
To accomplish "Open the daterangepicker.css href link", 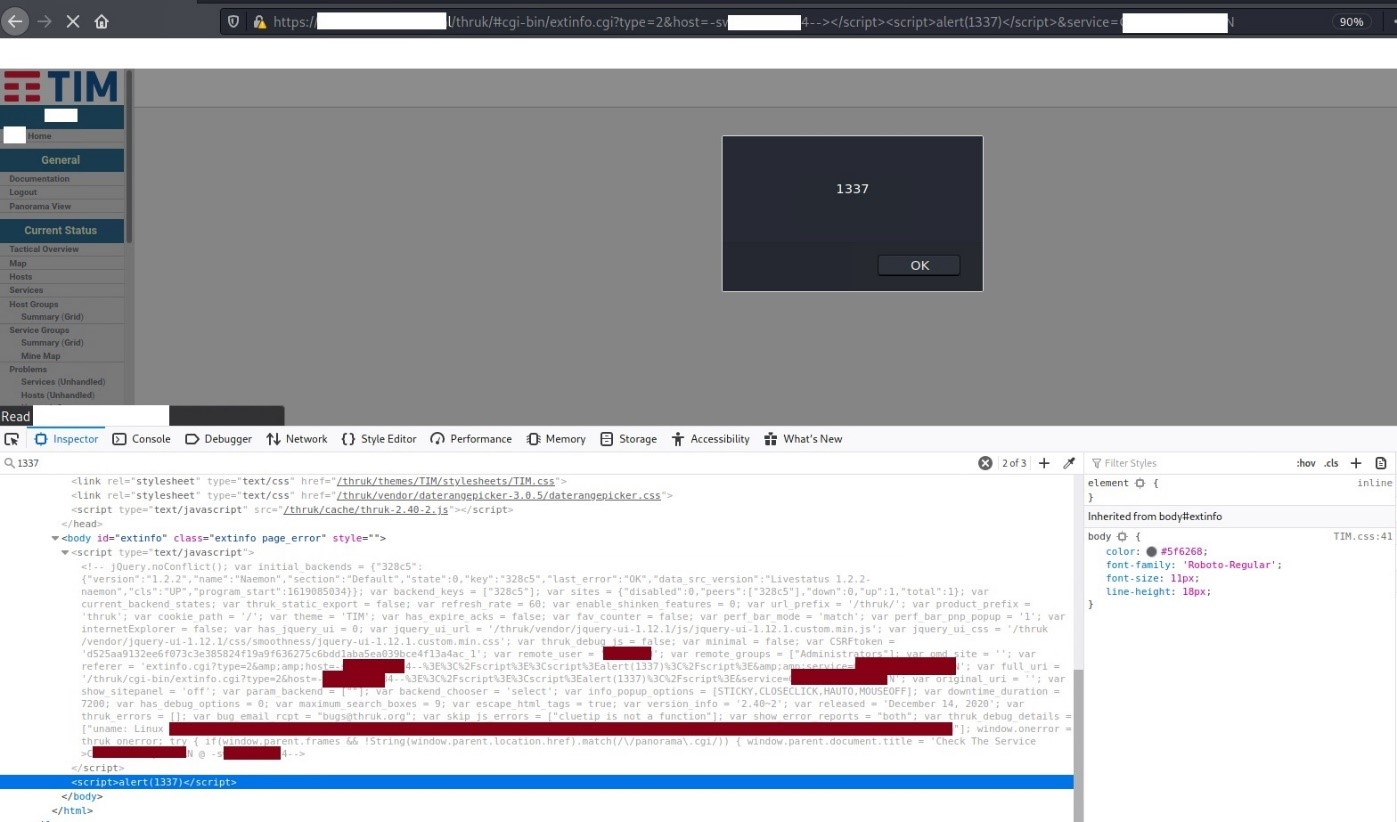I will [498, 495].
